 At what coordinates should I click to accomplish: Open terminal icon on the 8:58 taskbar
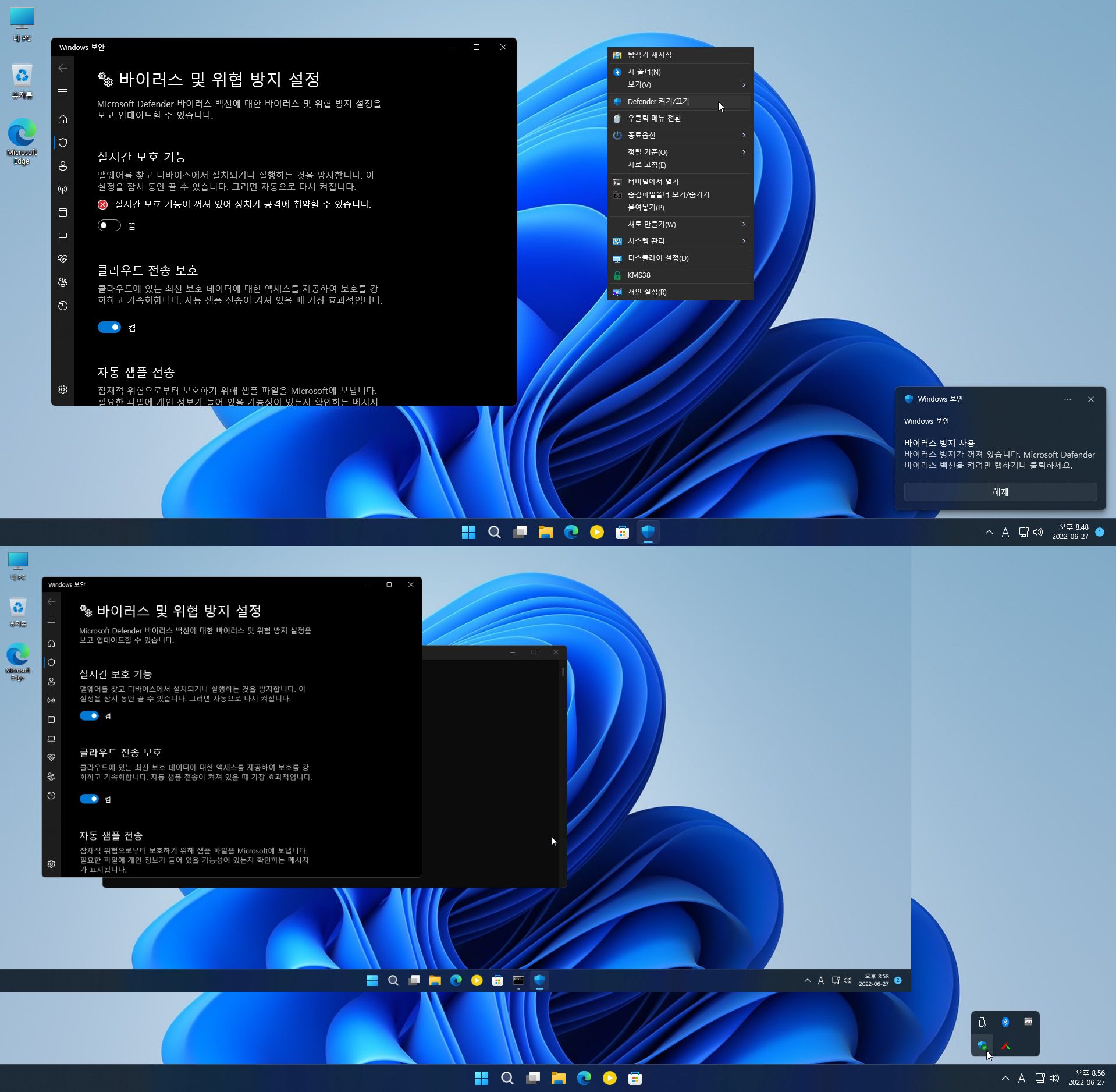(518, 980)
